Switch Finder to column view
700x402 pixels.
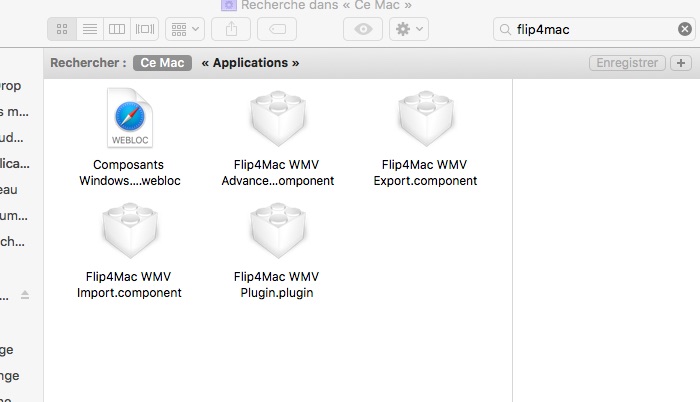point(117,29)
